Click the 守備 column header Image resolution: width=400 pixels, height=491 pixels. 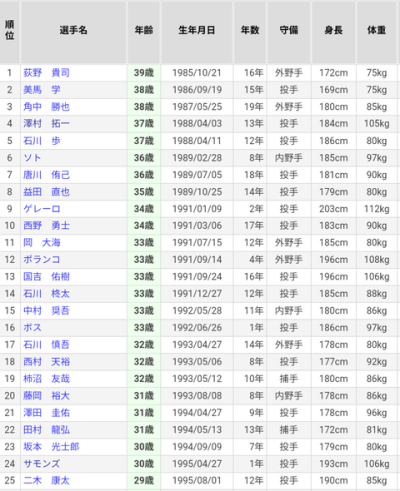(x=289, y=30)
